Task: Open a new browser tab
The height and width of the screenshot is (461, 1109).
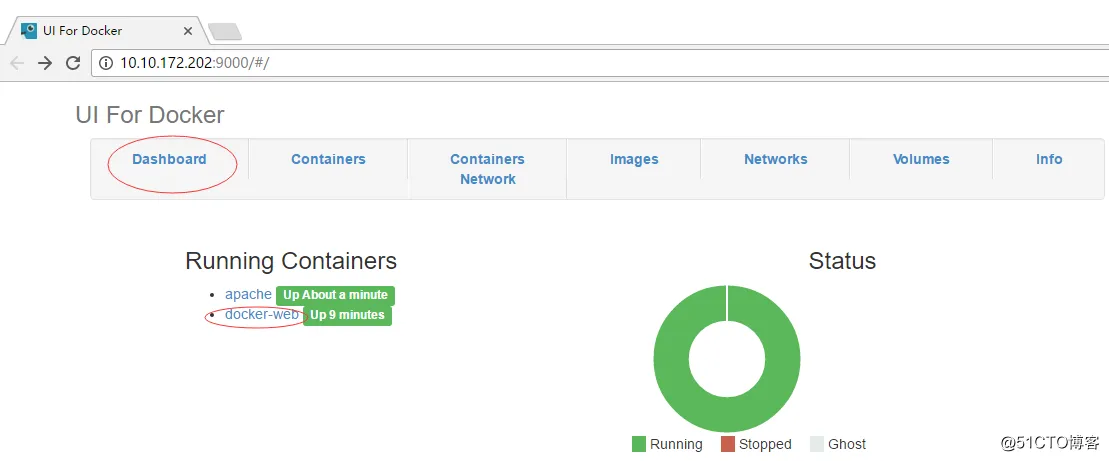Action: pyautogui.click(x=225, y=31)
